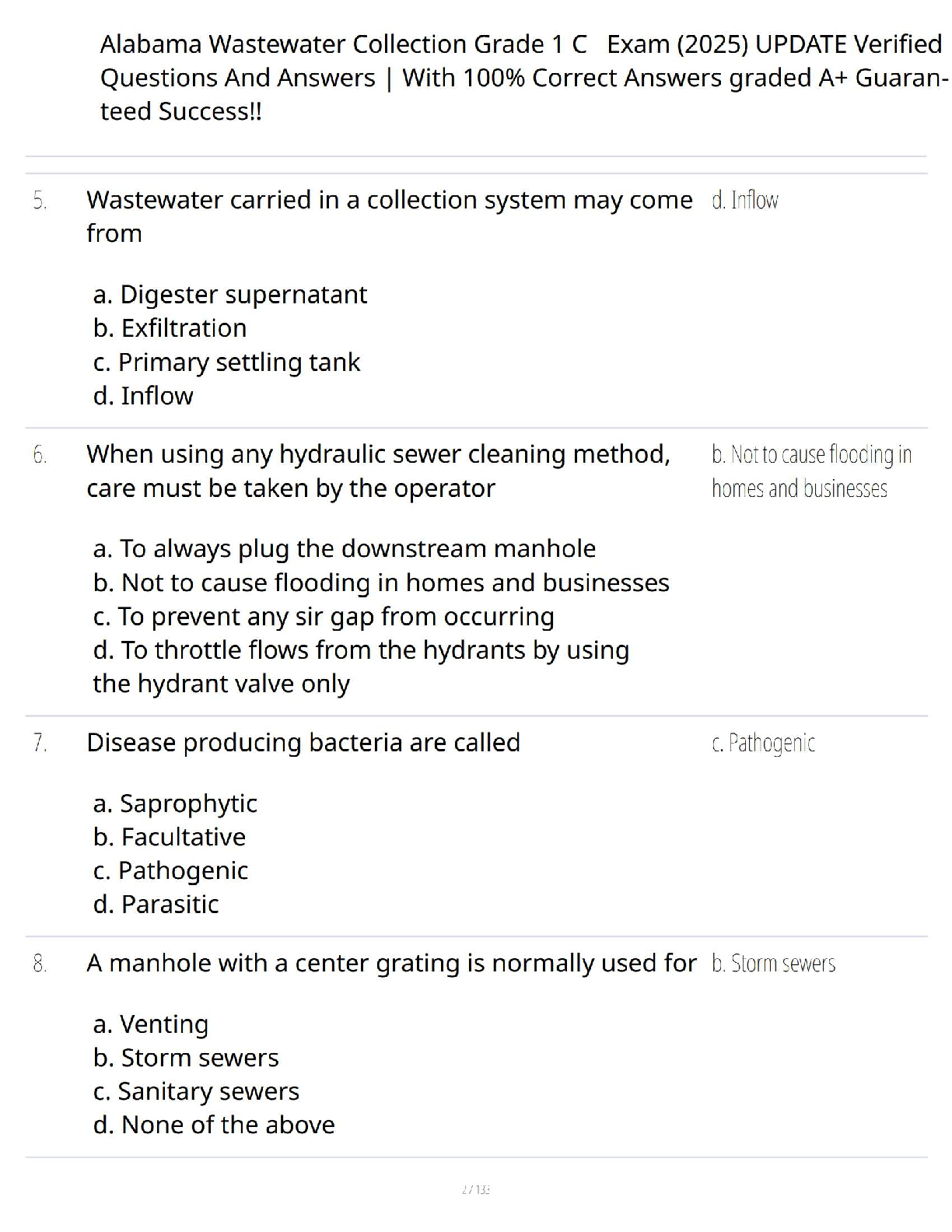Click option 'd. None of the above'
Image resolution: width=952 pixels, height=1232 pixels.
[214, 1125]
